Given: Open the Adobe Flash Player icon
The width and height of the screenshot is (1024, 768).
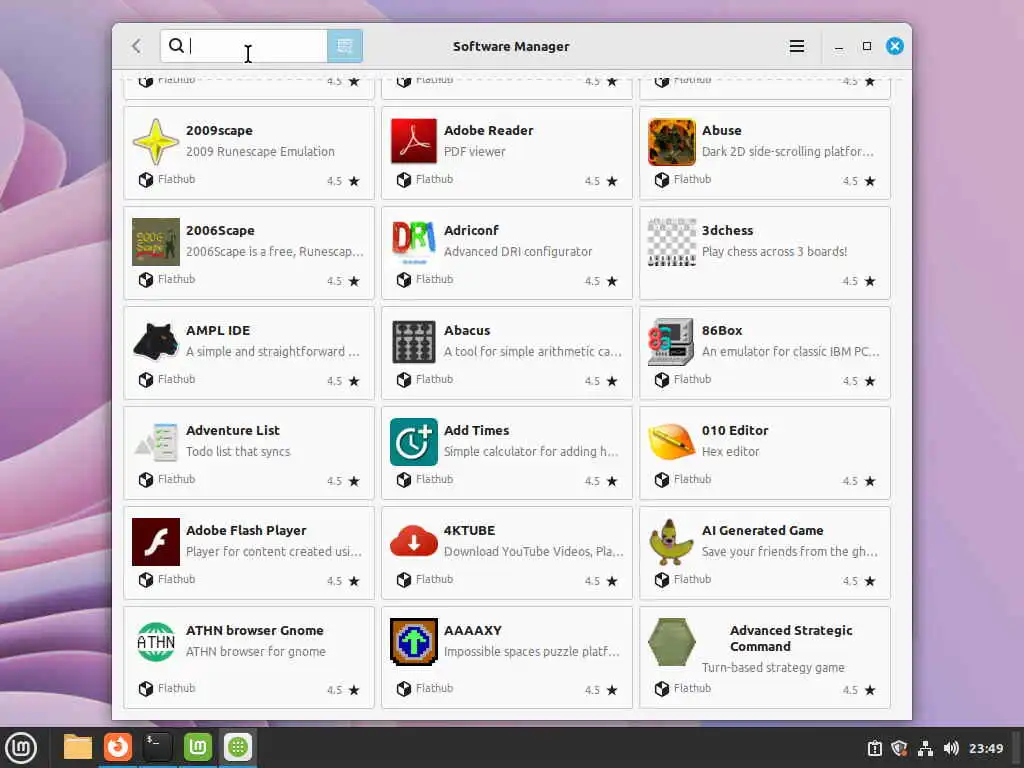Looking at the screenshot, I should (155, 541).
